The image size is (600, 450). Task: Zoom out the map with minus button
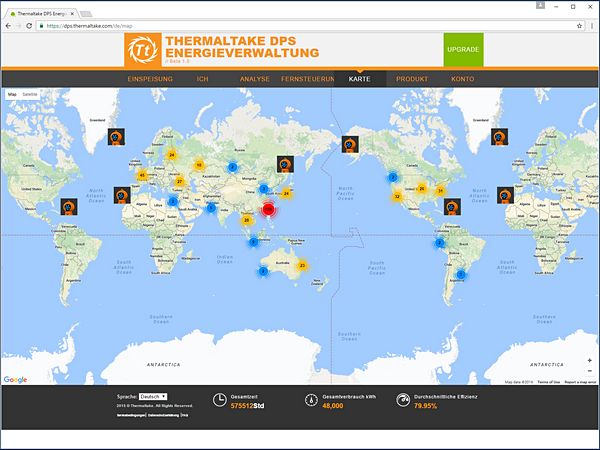click(x=590, y=371)
